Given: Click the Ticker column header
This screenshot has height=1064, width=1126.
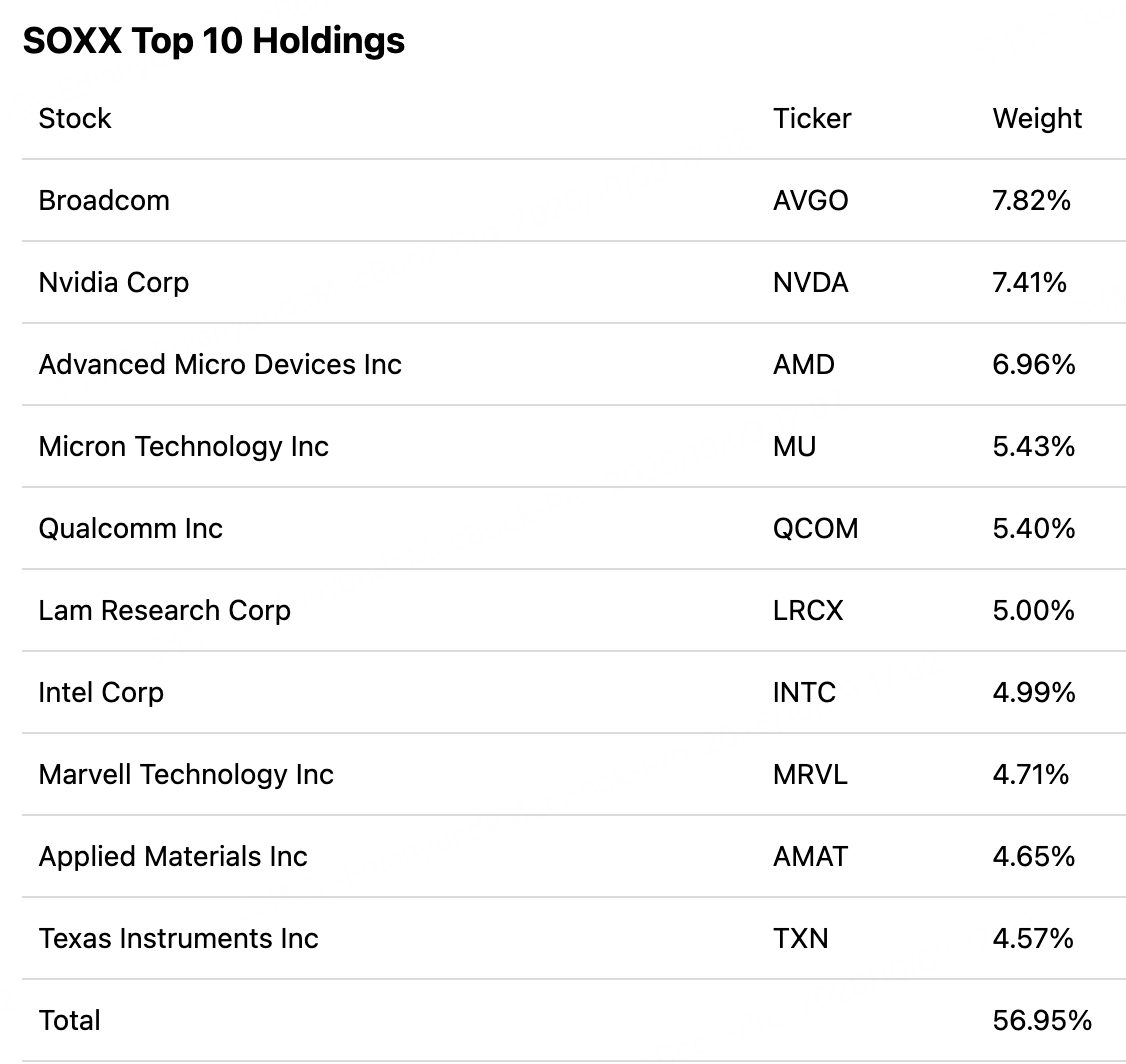Looking at the screenshot, I should point(812,118).
